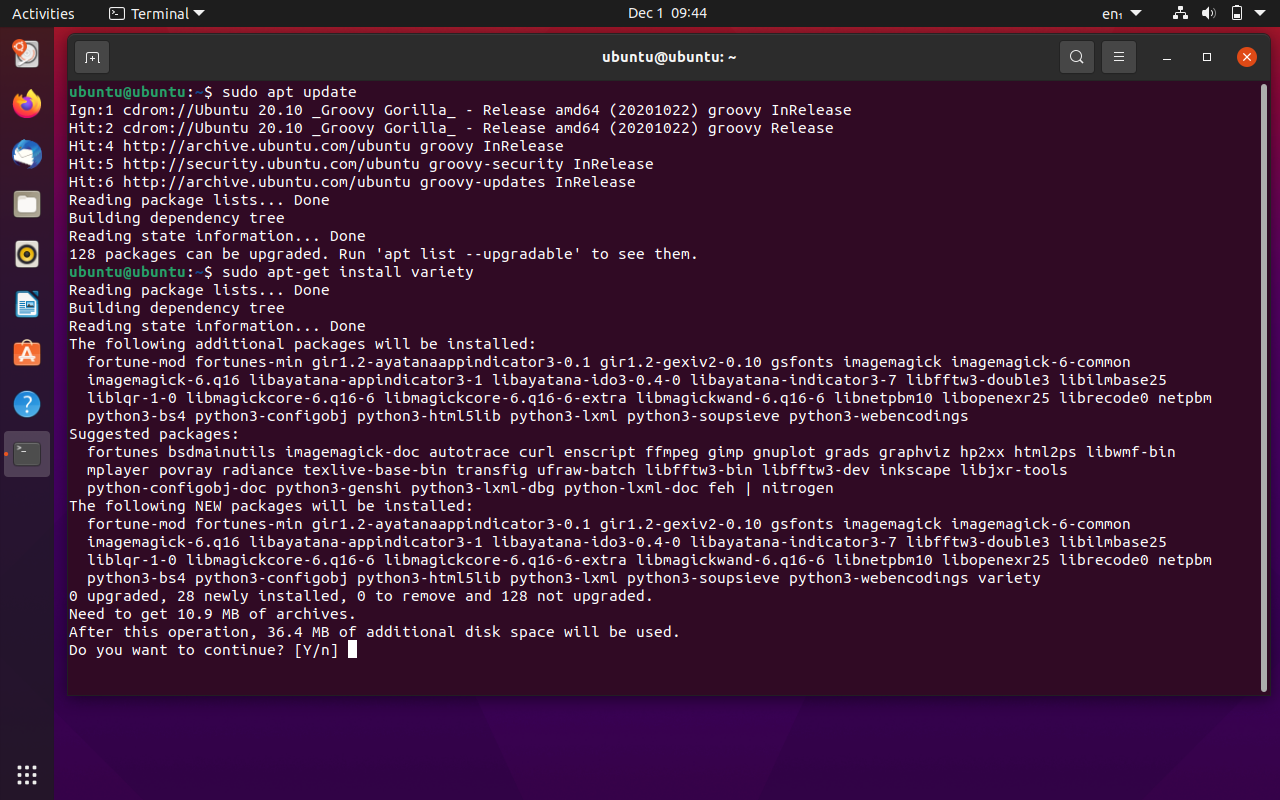The width and height of the screenshot is (1280, 800).
Task: Click the 'Hit:6' groovy-updates line
Action: 352,182
